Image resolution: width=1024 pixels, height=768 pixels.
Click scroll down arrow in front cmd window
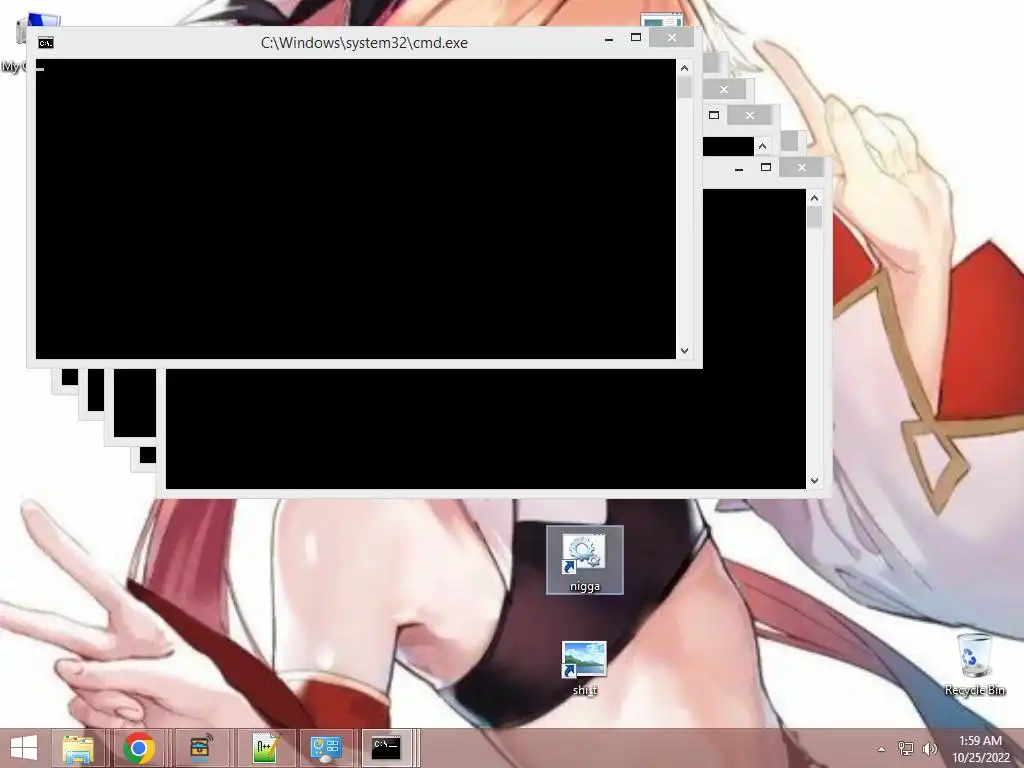(684, 351)
